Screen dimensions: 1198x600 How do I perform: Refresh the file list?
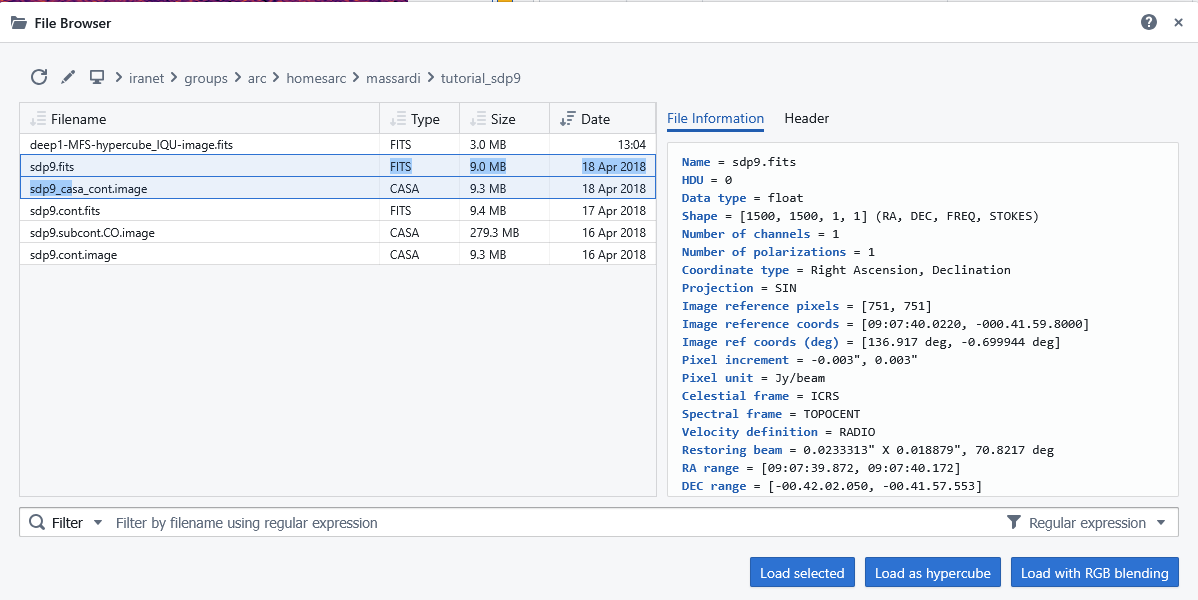pos(39,77)
